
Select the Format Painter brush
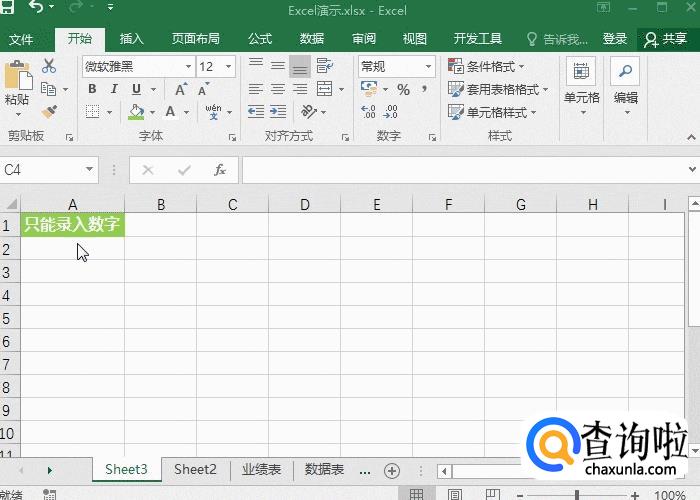pos(49,112)
